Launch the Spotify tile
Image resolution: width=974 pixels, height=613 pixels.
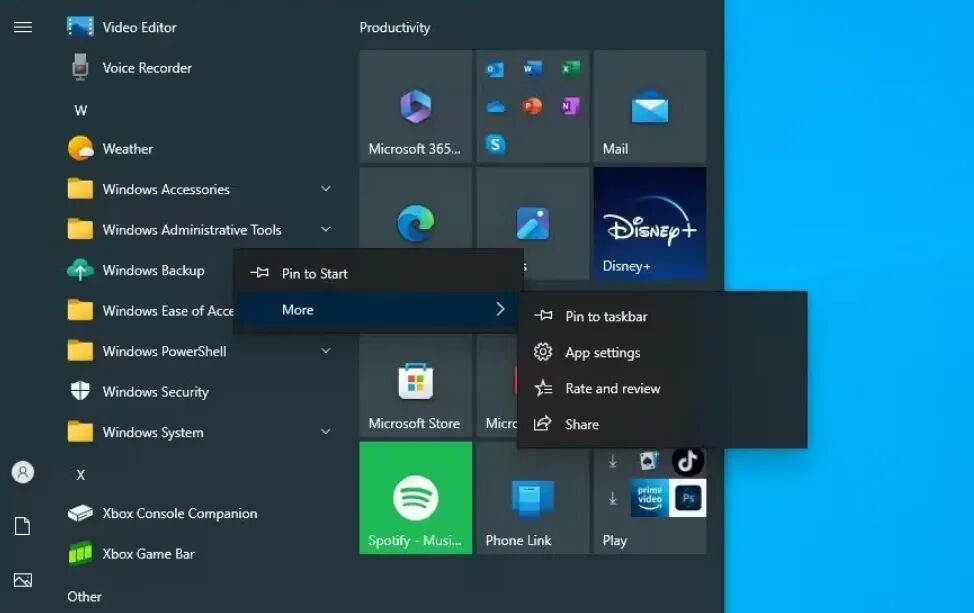(x=416, y=497)
